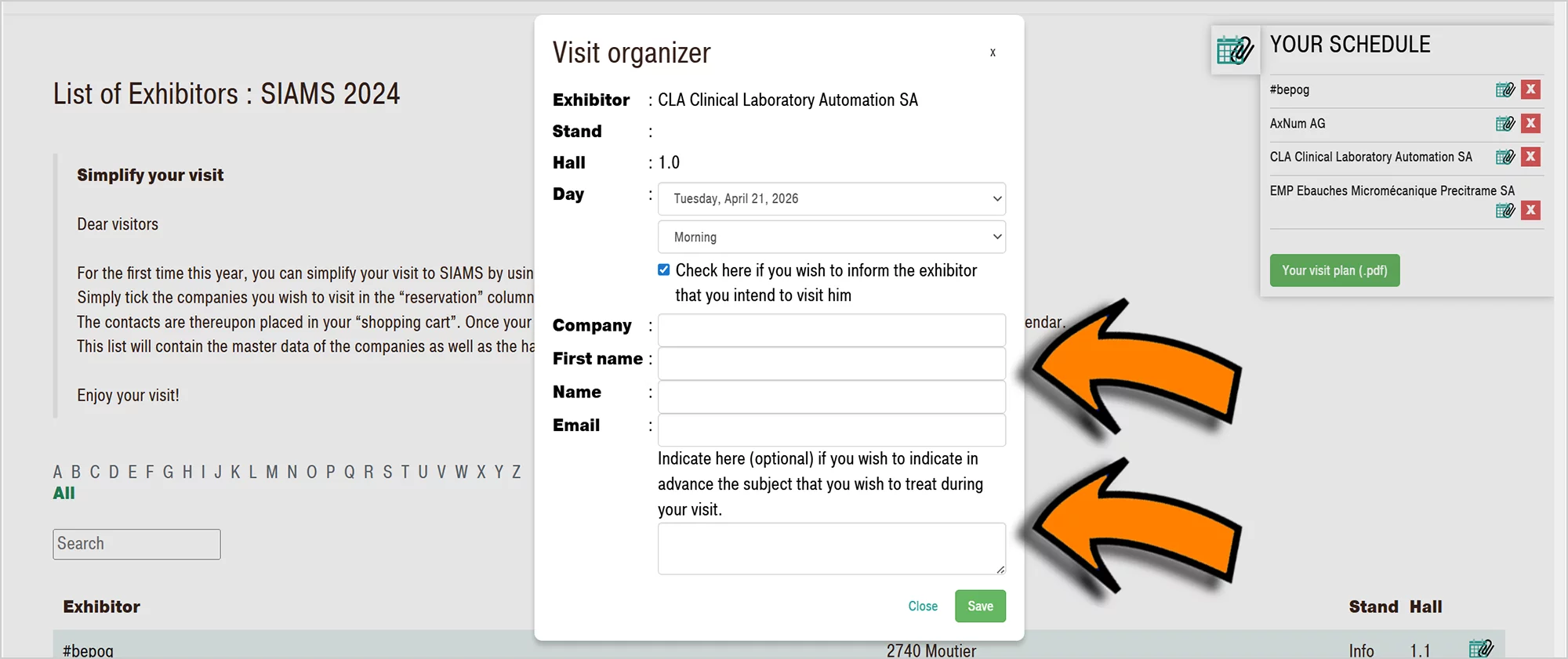Viewport: 1568px width, 659px height.
Task: Uncheck the inform the exhibitor checkbox
Action: 664,270
